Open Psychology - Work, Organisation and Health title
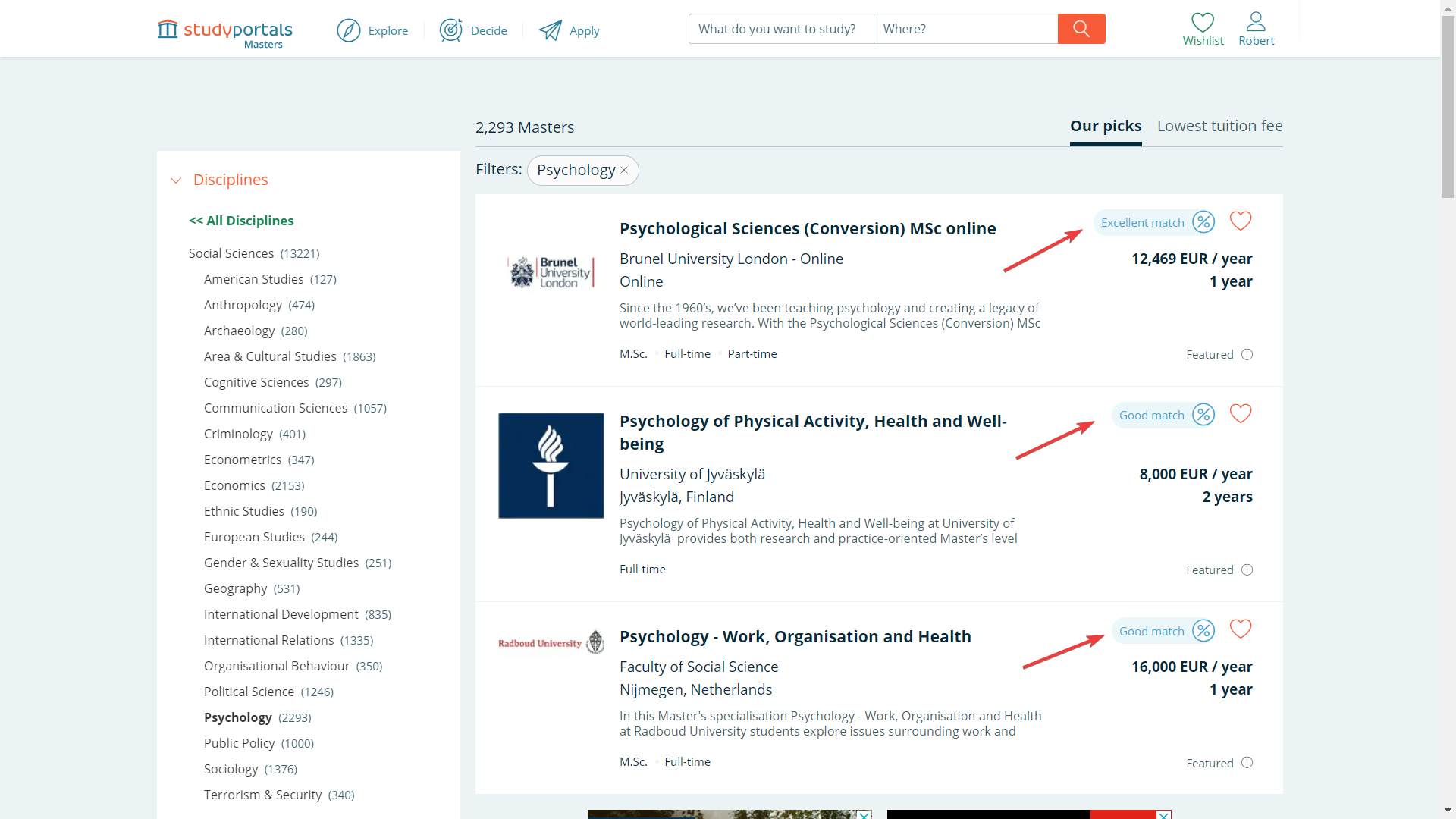Image resolution: width=1456 pixels, height=819 pixels. pyautogui.click(x=795, y=636)
